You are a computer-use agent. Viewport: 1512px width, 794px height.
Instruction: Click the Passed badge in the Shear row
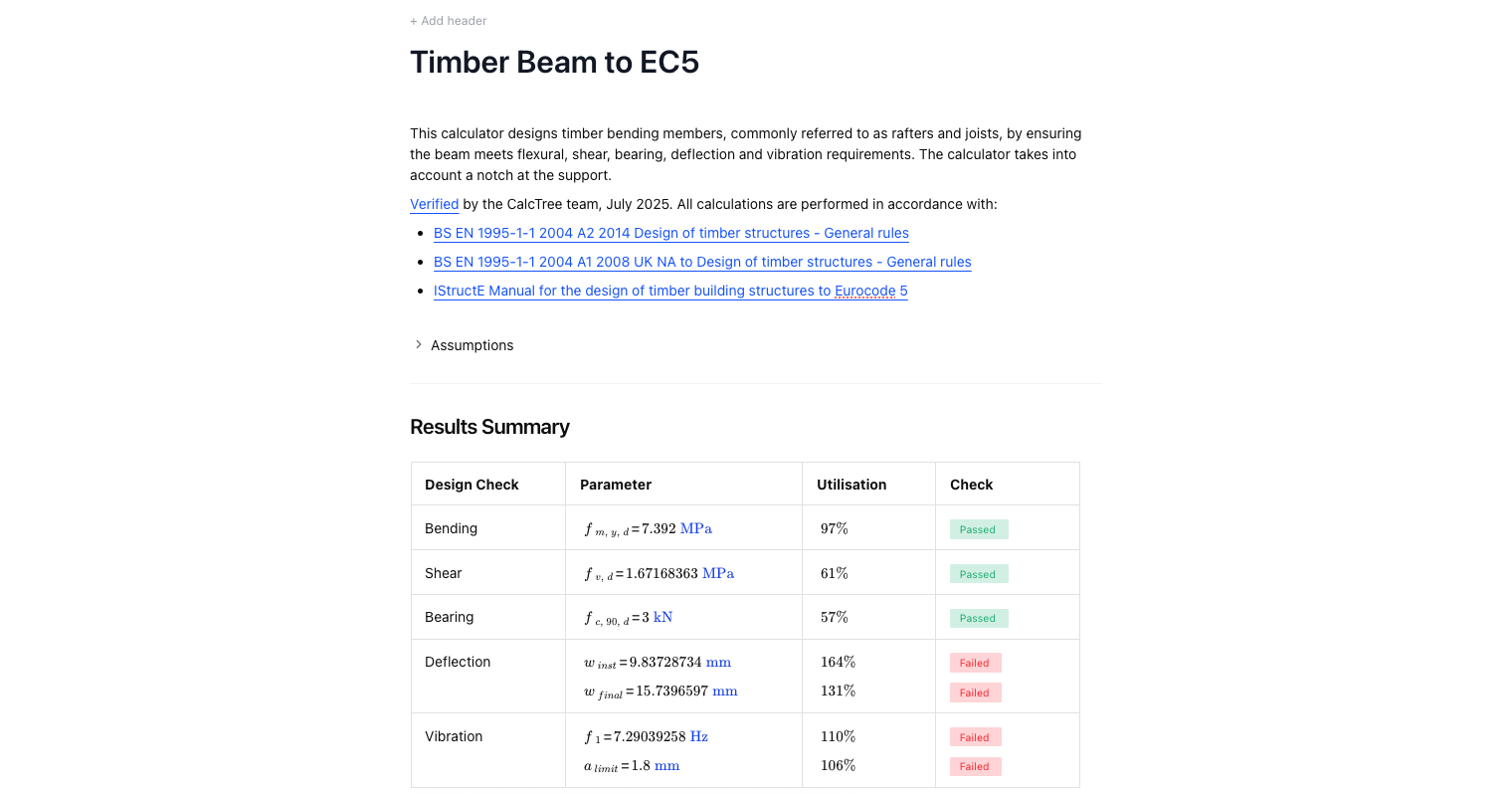click(x=978, y=574)
